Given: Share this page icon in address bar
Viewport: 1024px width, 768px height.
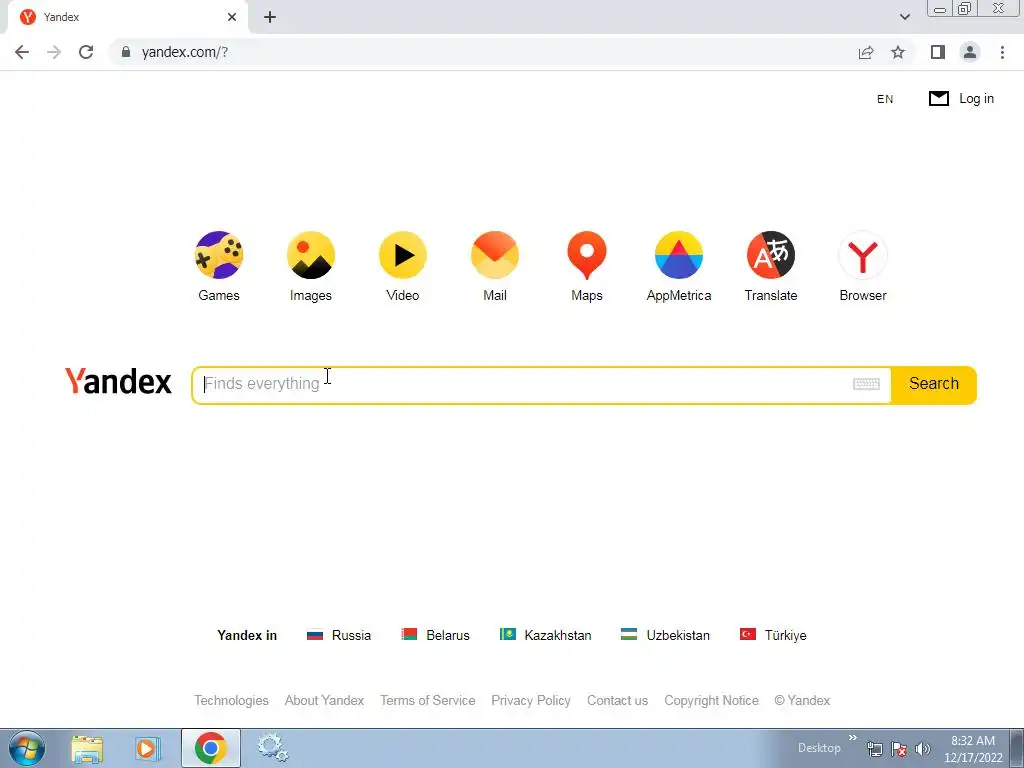Looking at the screenshot, I should 866,52.
